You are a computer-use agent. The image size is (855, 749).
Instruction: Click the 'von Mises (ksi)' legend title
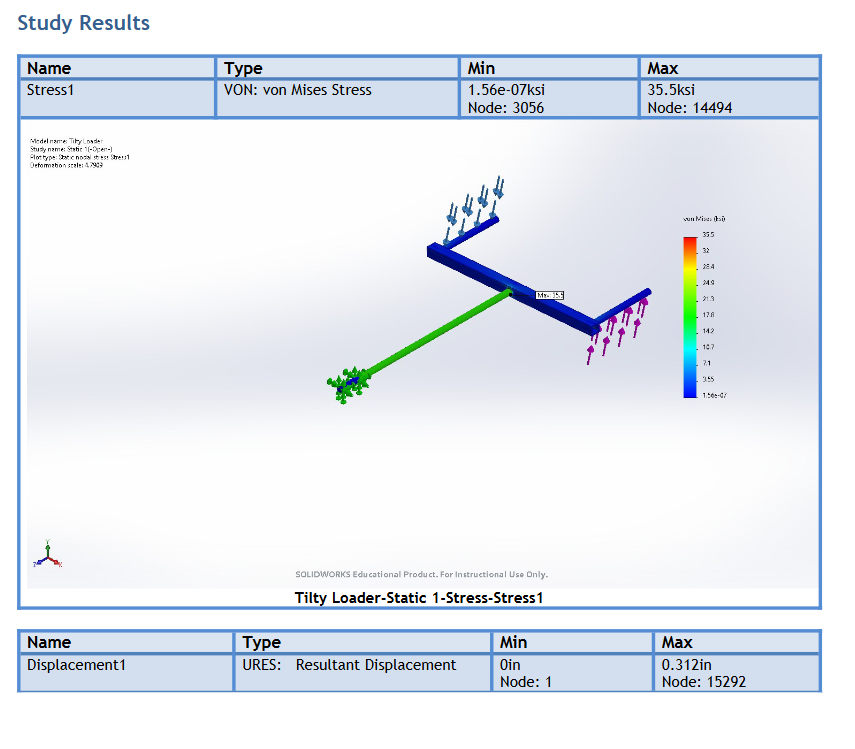704,219
